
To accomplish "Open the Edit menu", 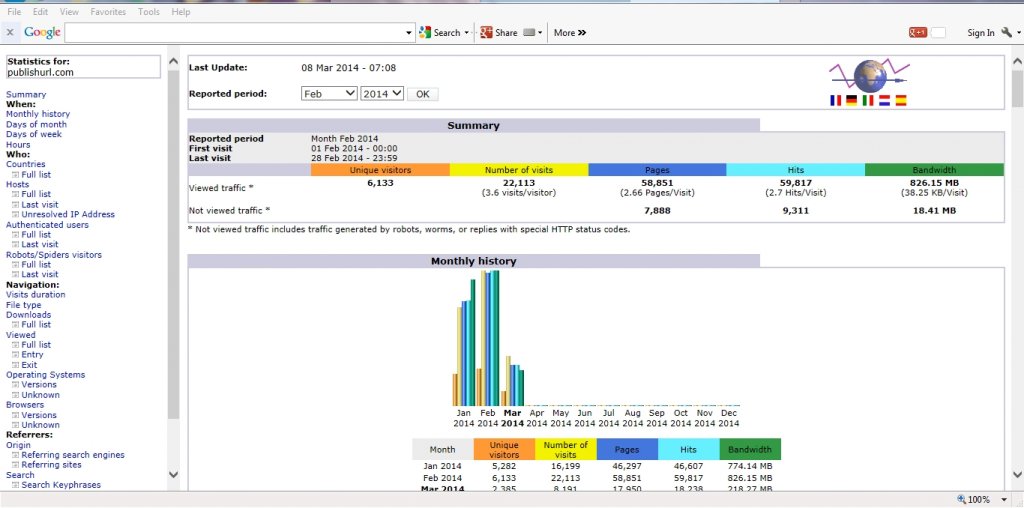I will point(40,12).
